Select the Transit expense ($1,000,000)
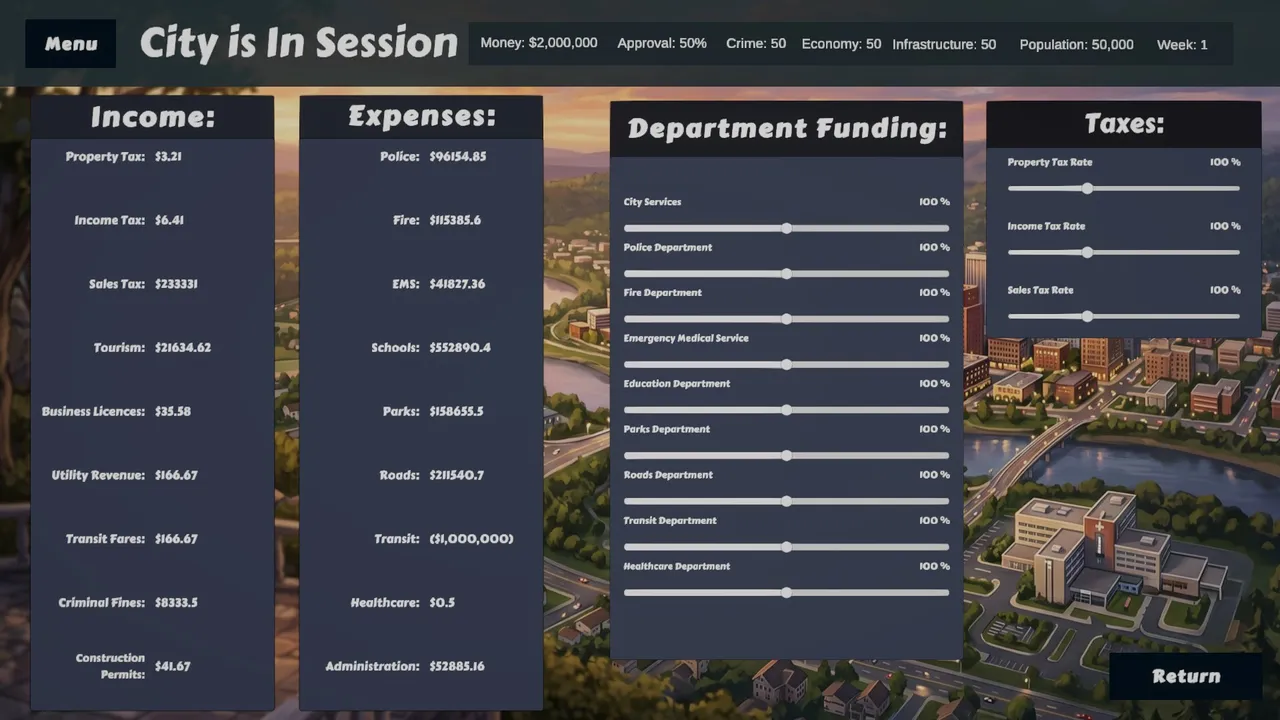The height and width of the screenshot is (720, 1280). [471, 538]
